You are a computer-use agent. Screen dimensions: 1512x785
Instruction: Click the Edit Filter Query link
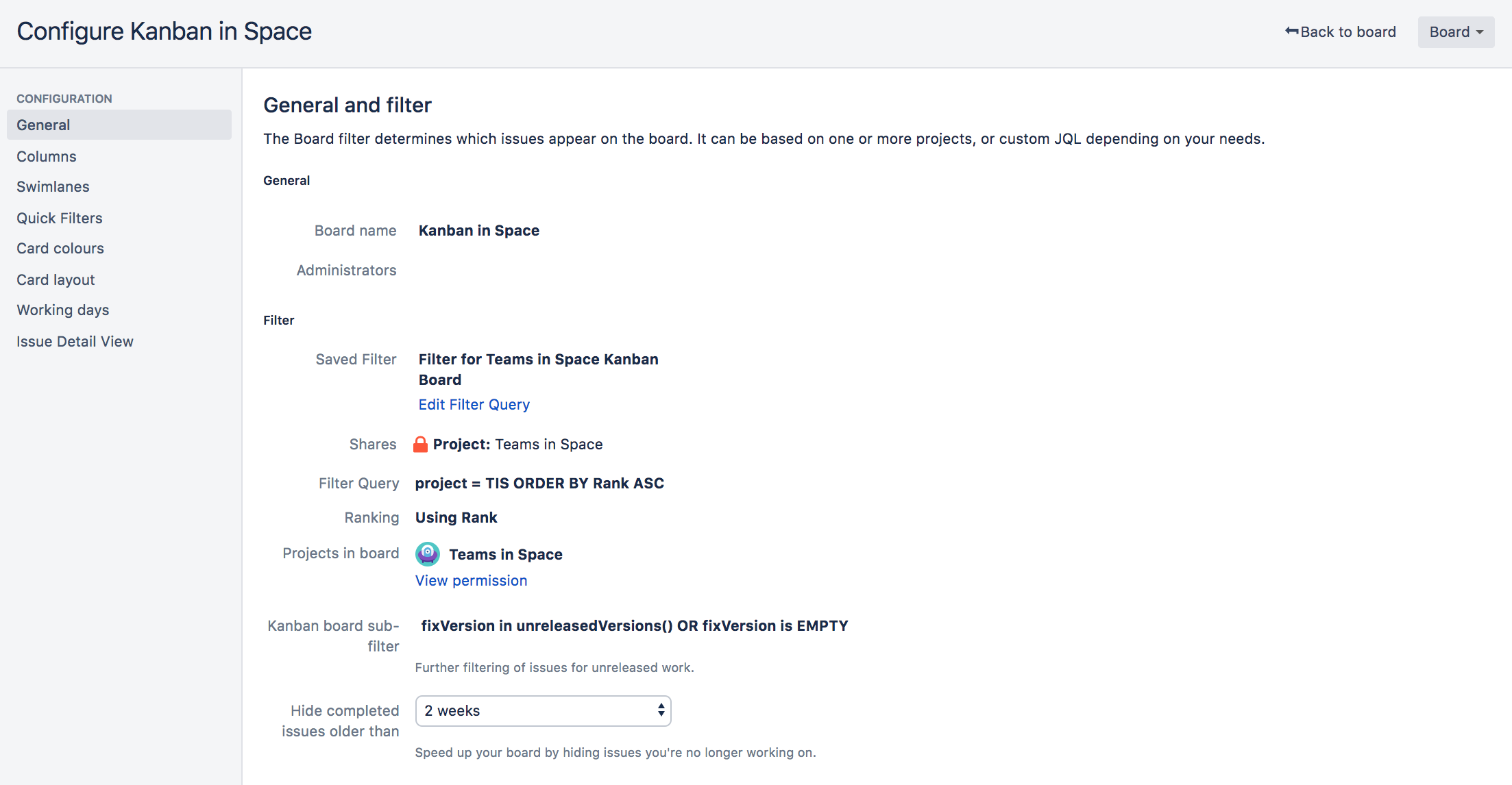tap(474, 405)
